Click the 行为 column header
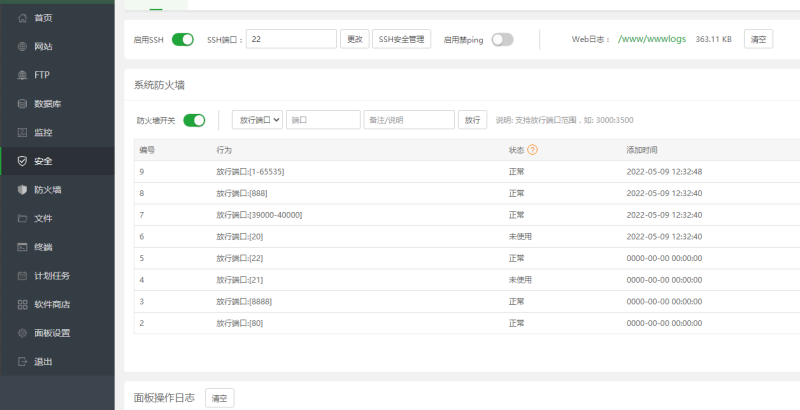Screen dimensions: 800x410 click(x=224, y=150)
